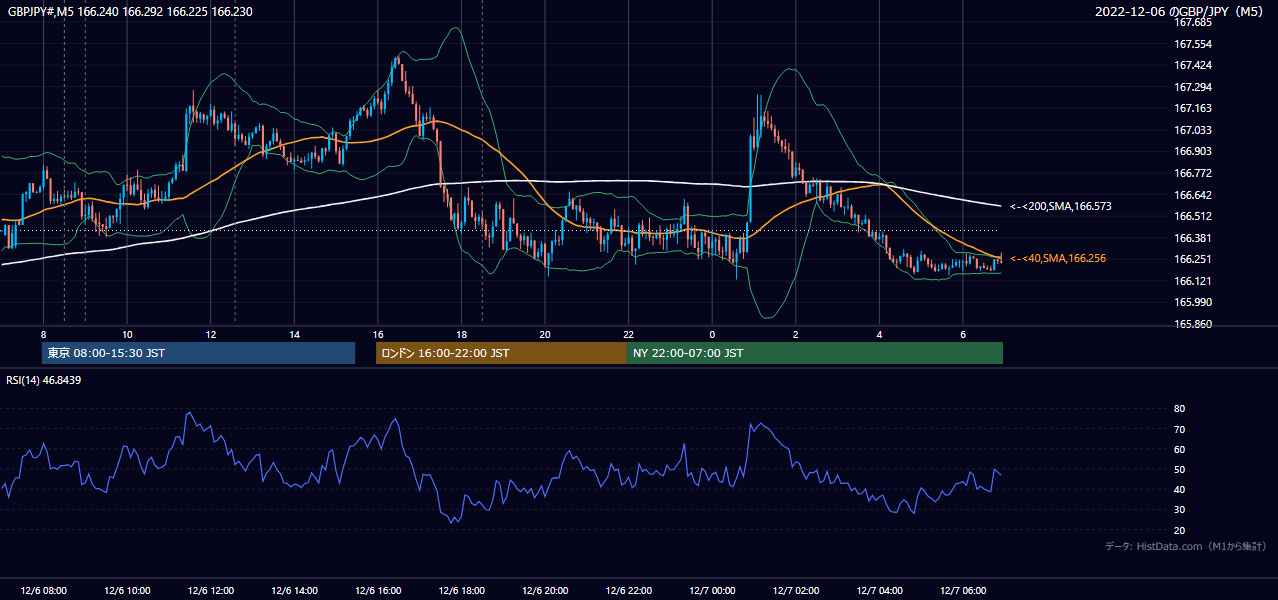Click the 12/6 12:00 bottom time label
This screenshot has height=600, width=1278.
click(211, 590)
